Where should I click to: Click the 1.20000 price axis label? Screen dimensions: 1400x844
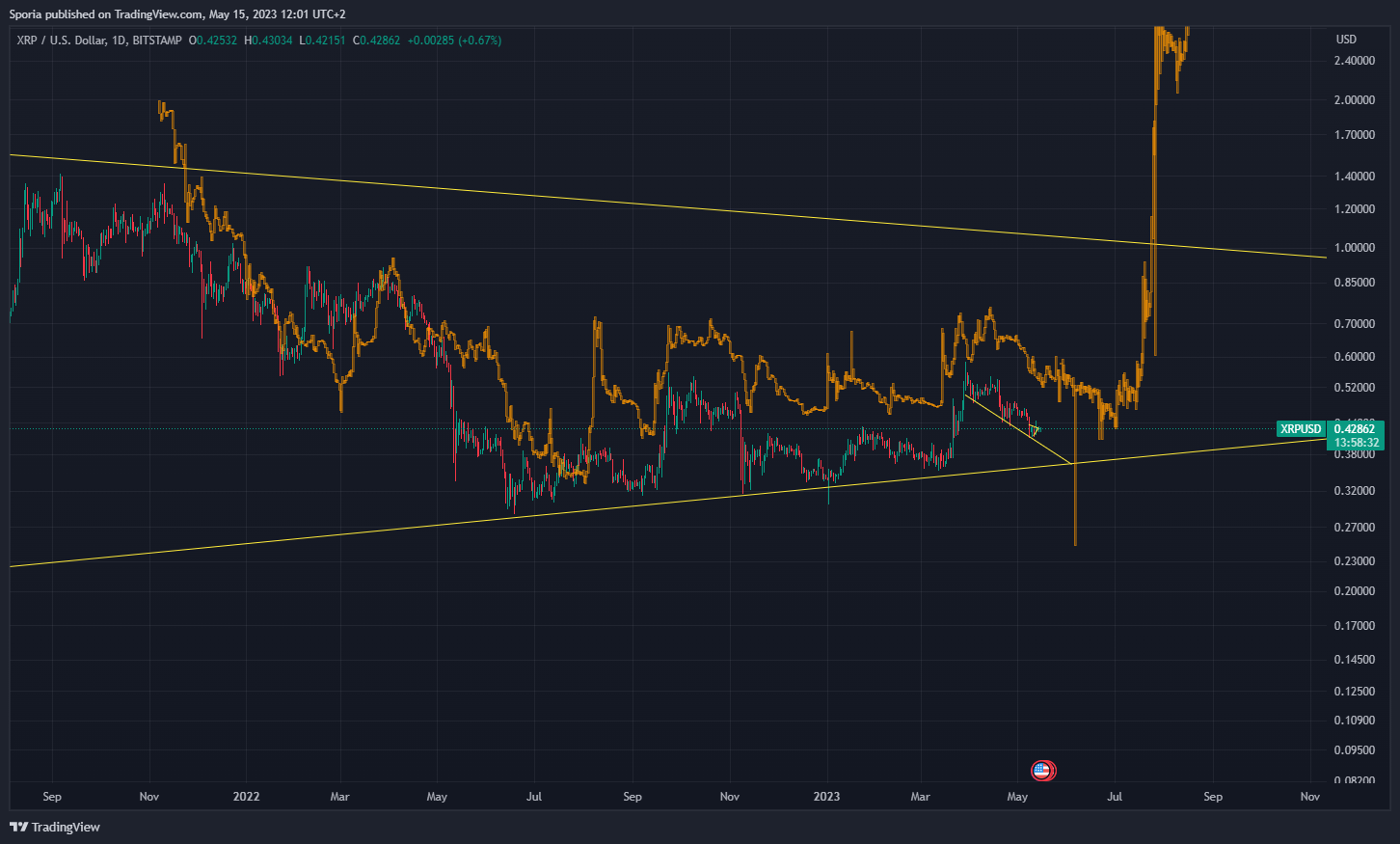[x=1355, y=209]
